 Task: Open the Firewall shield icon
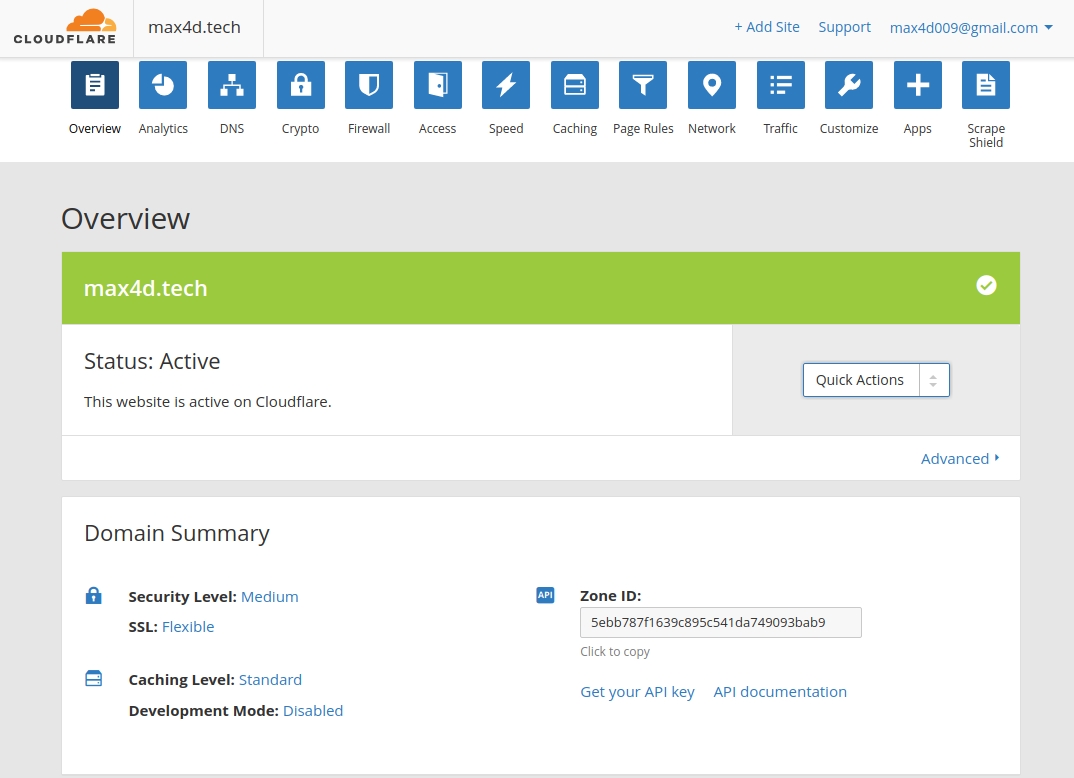tap(369, 85)
